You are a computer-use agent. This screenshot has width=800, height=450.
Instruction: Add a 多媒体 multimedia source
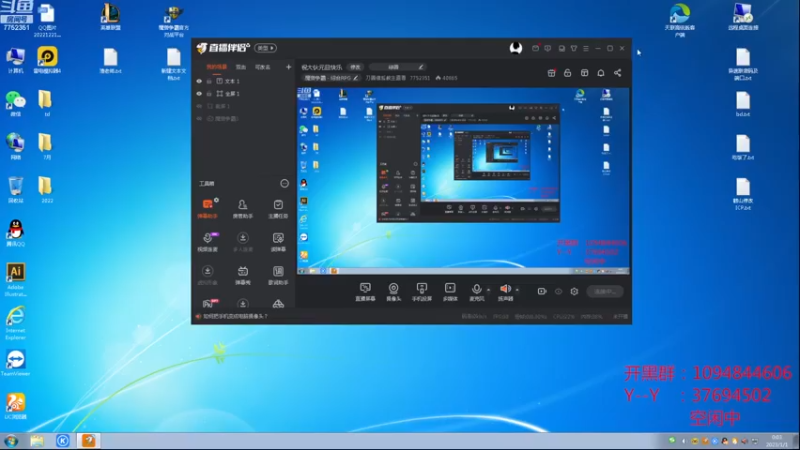(x=450, y=292)
